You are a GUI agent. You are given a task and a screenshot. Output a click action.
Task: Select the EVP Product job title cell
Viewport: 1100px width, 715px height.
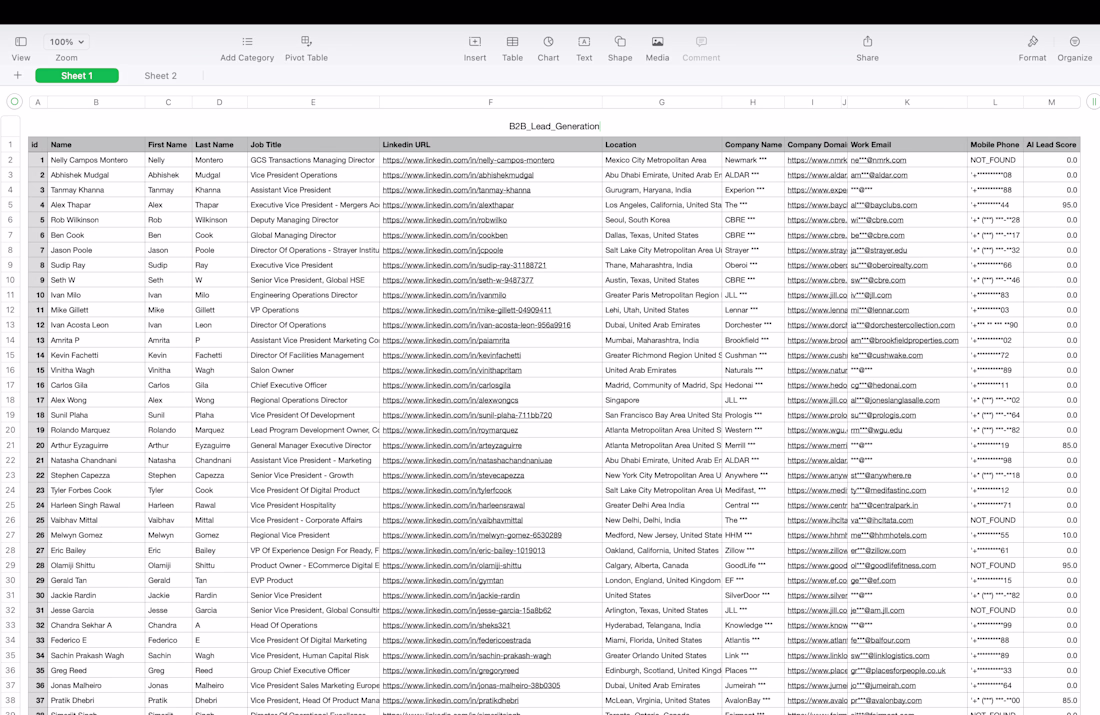pyautogui.click(x=313, y=580)
